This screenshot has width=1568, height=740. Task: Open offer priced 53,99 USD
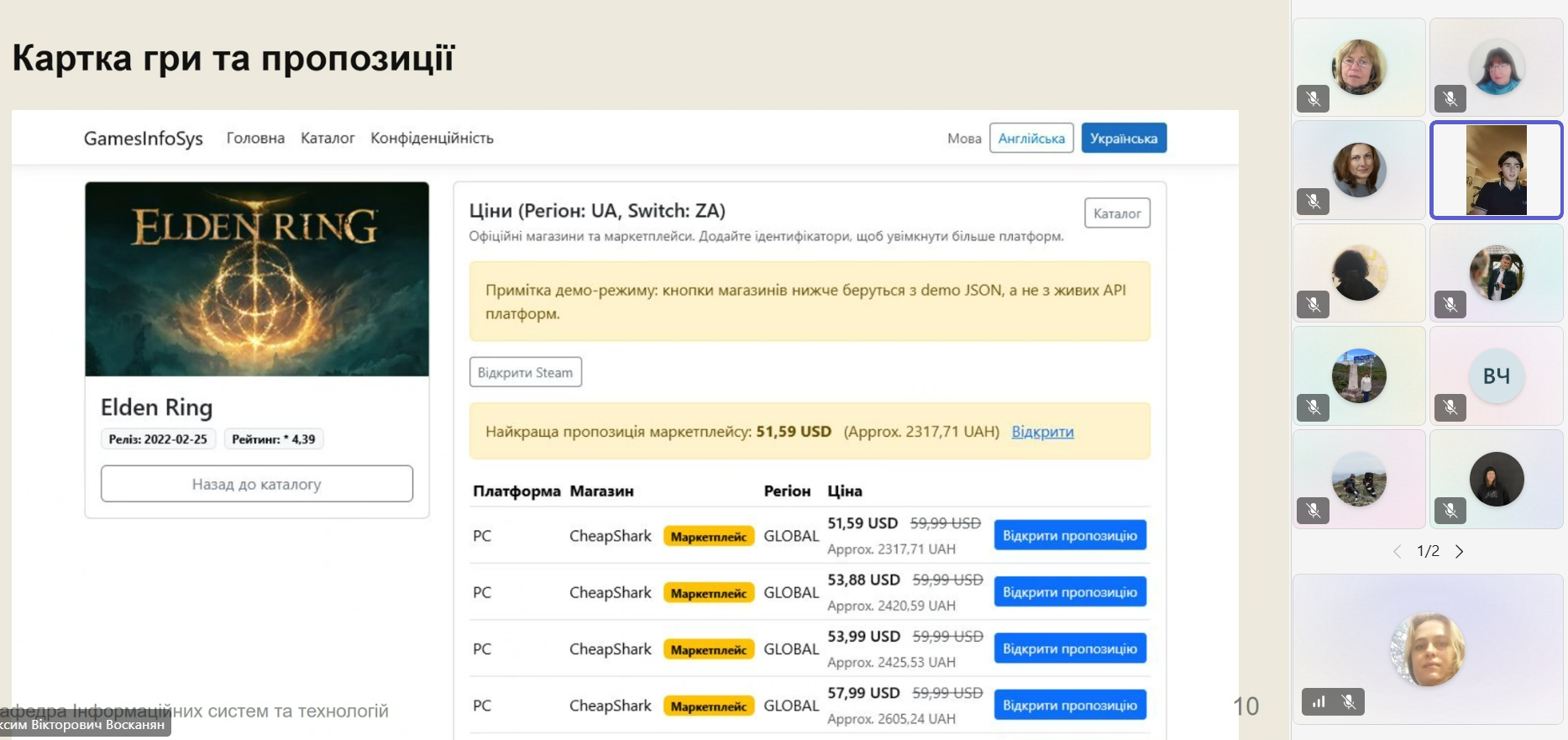1070,648
